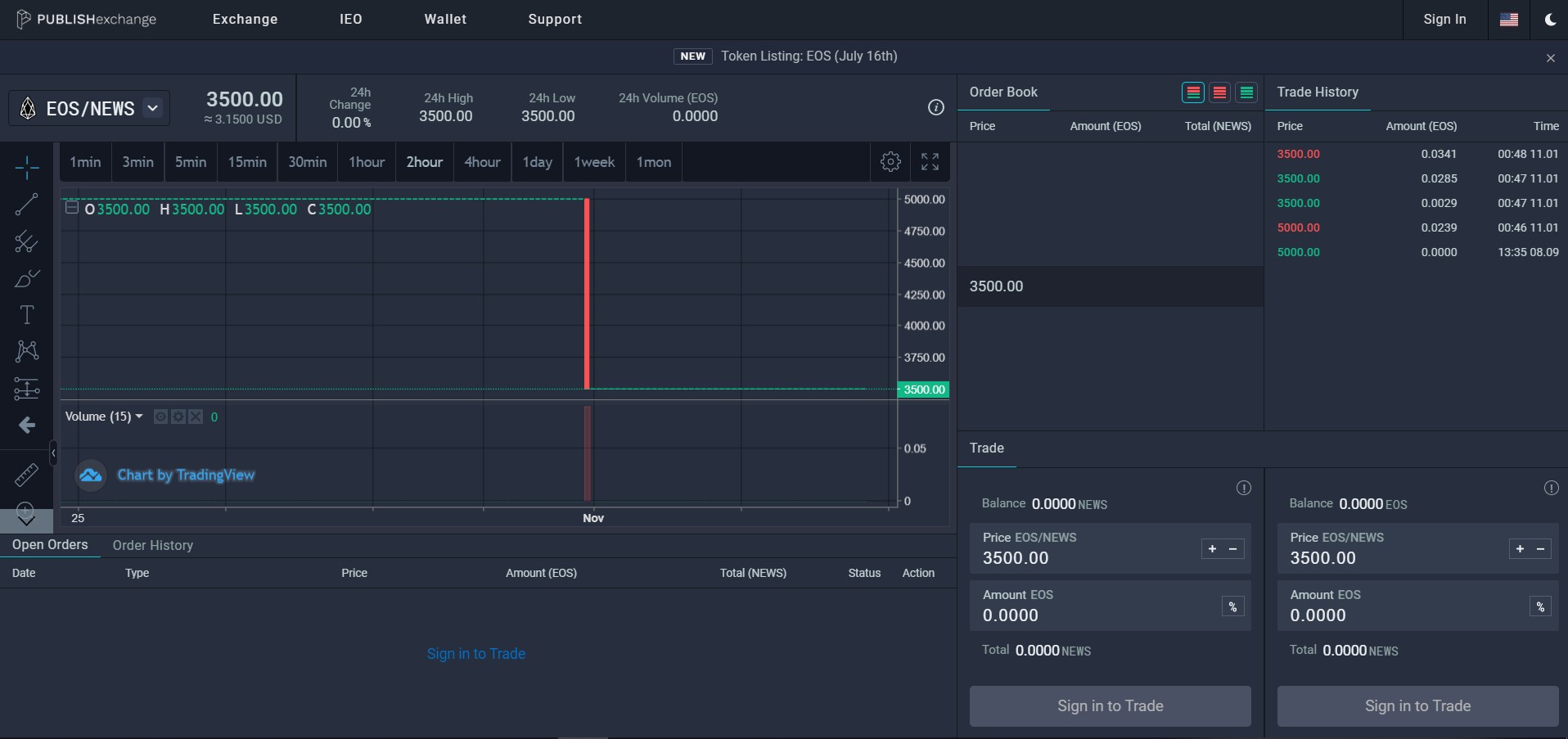Decrease buy price with minus button
The width and height of the screenshot is (1568, 739).
1232,549
